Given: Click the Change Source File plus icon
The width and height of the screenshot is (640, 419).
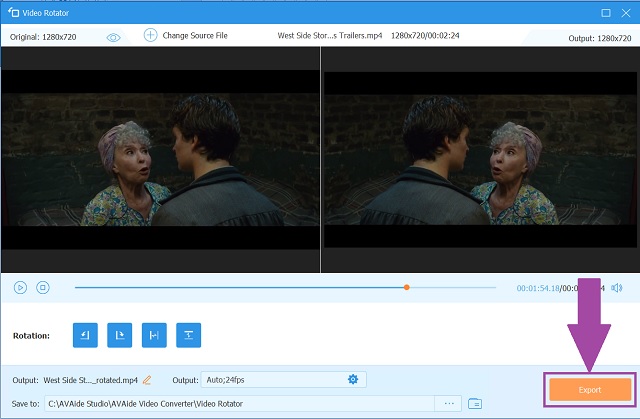Looking at the screenshot, I should point(151,35).
